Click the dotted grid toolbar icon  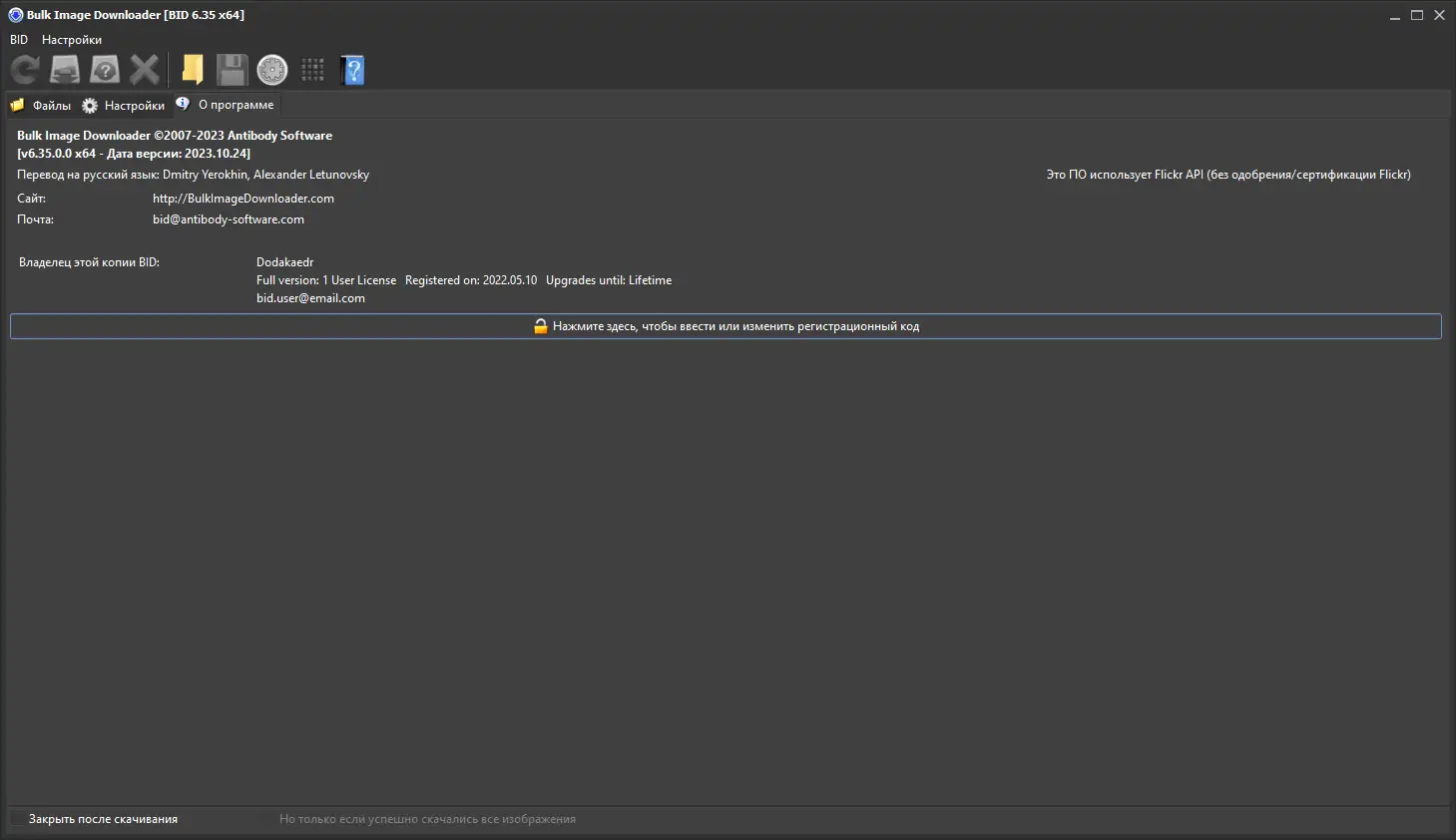(x=312, y=70)
